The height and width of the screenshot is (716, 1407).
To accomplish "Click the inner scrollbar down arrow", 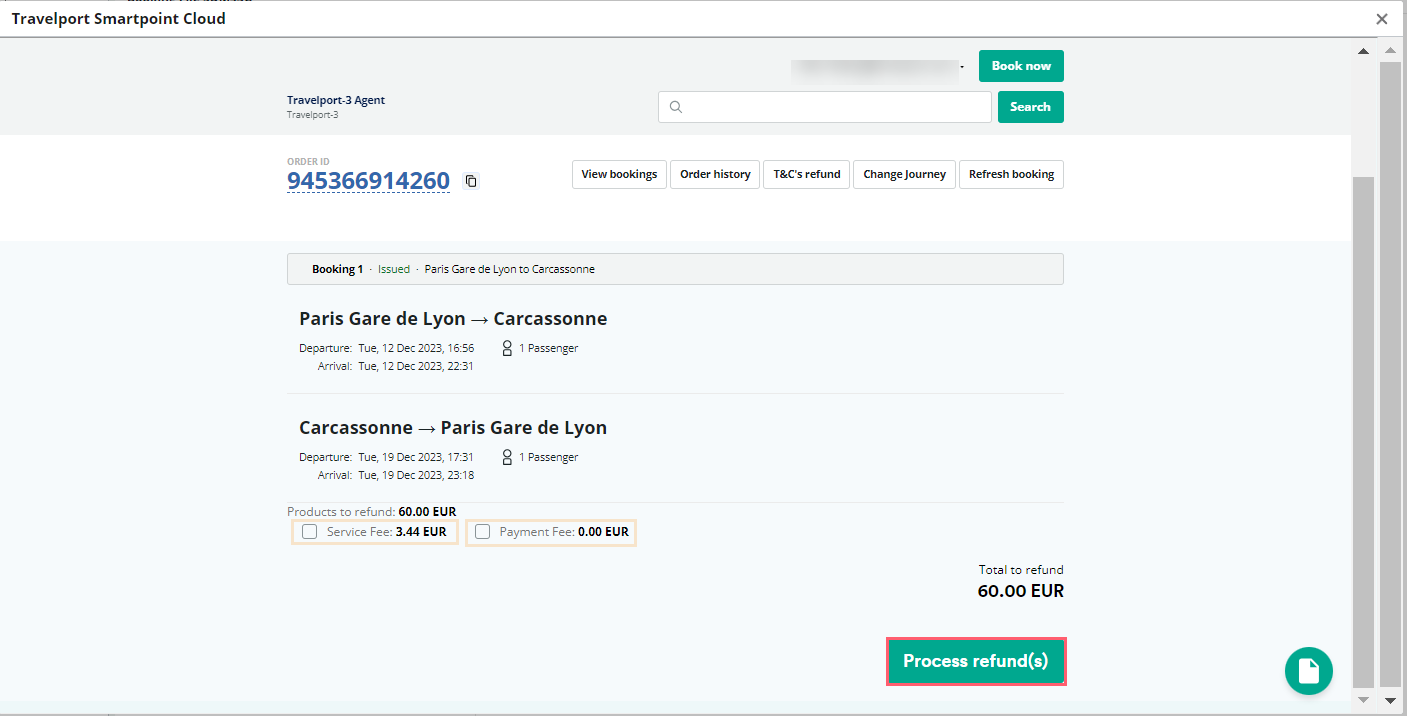I will point(1362,698).
